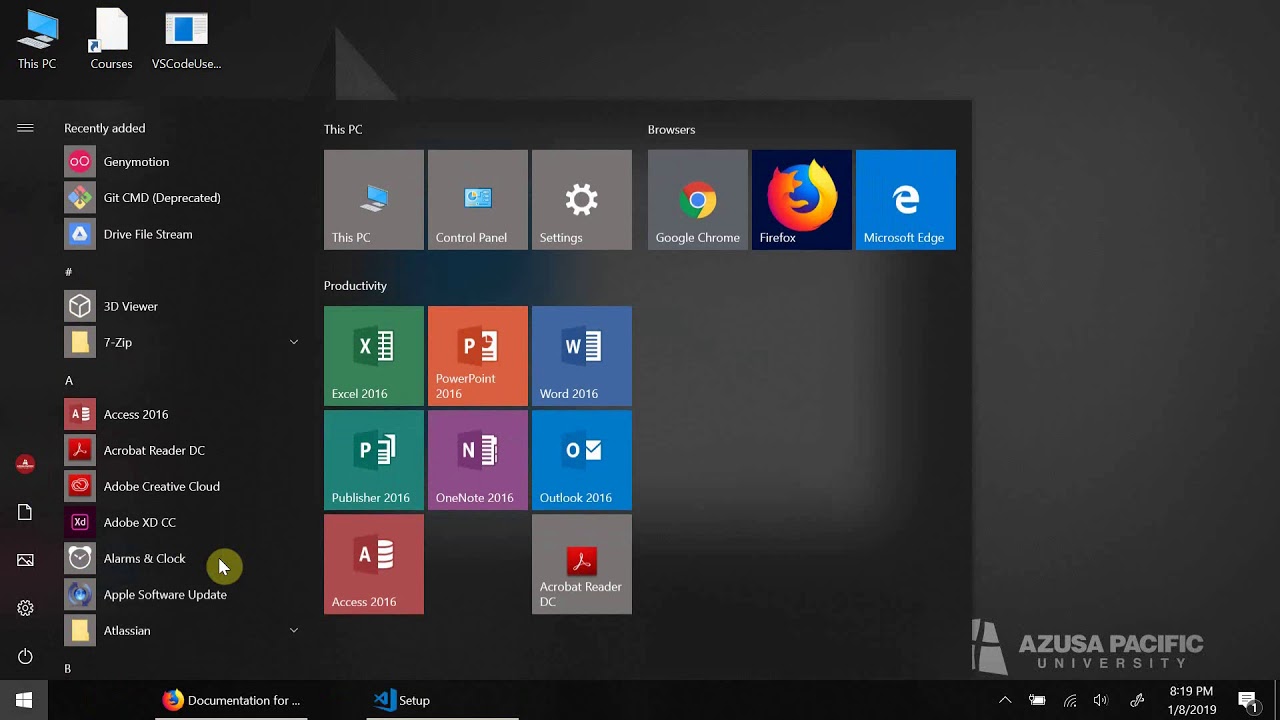Open the This PC tile

coord(374,200)
